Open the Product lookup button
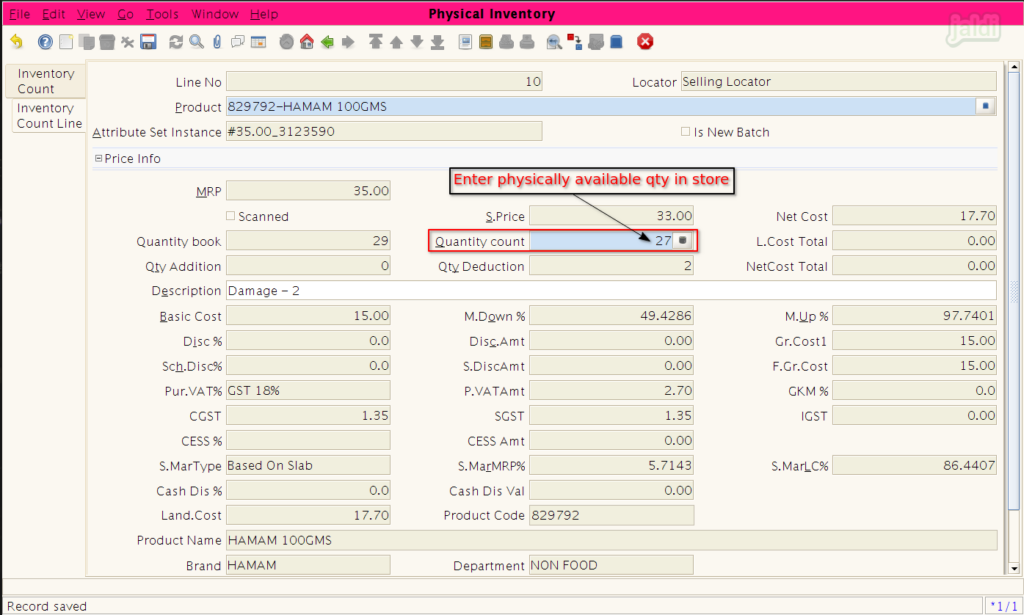1024x615 pixels. (985, 106)
